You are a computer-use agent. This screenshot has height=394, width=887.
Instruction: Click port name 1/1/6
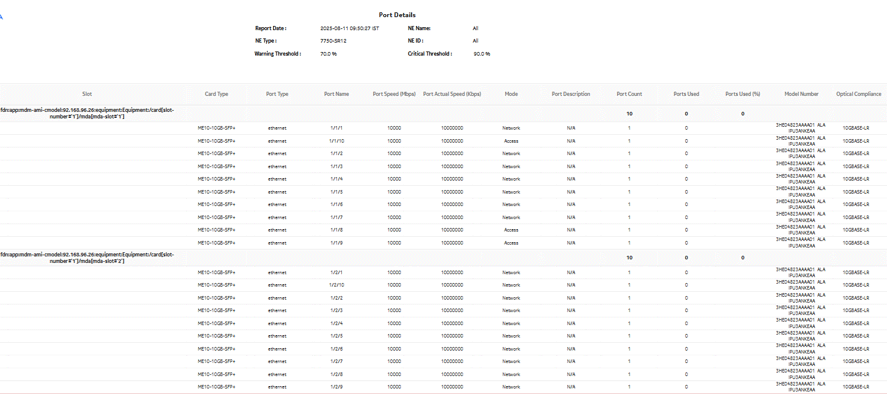click(x=337, y=204)
